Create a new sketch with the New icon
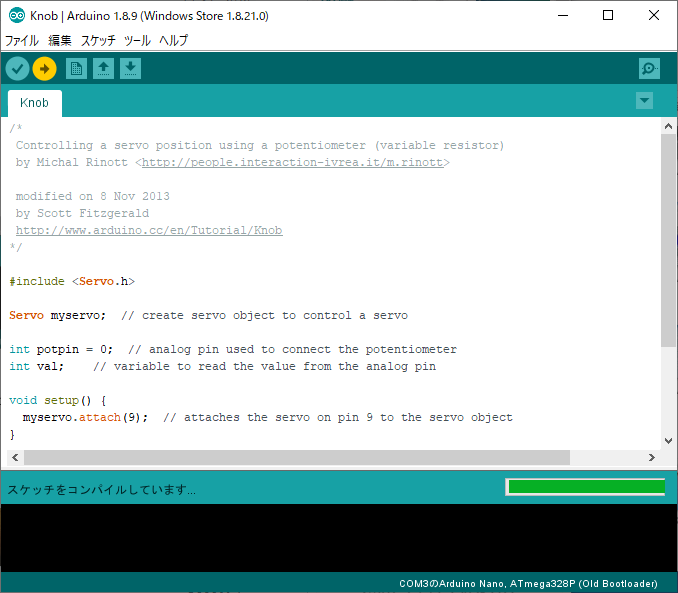 pos(77,69)
